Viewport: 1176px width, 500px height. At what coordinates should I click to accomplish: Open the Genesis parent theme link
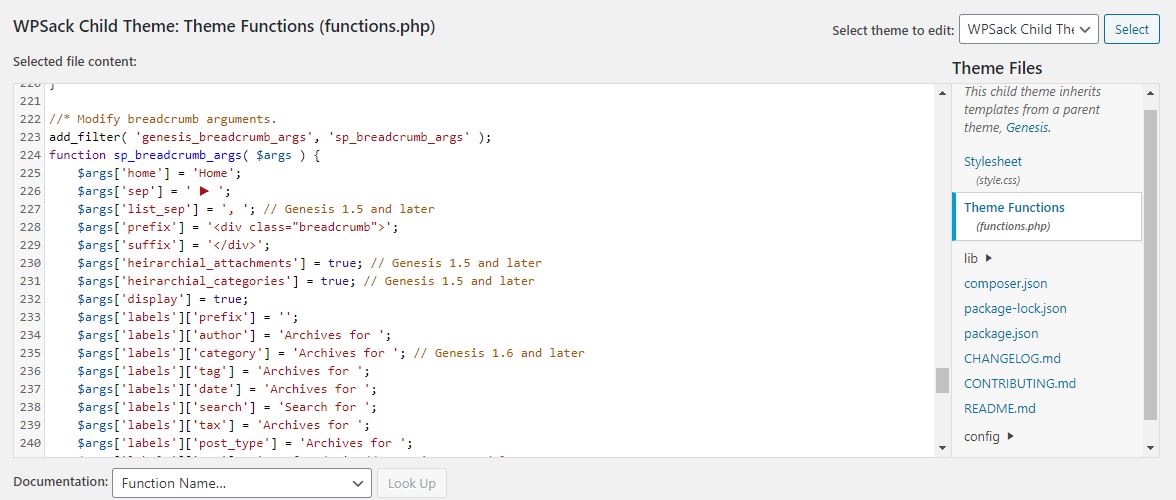click(1027, 127)
